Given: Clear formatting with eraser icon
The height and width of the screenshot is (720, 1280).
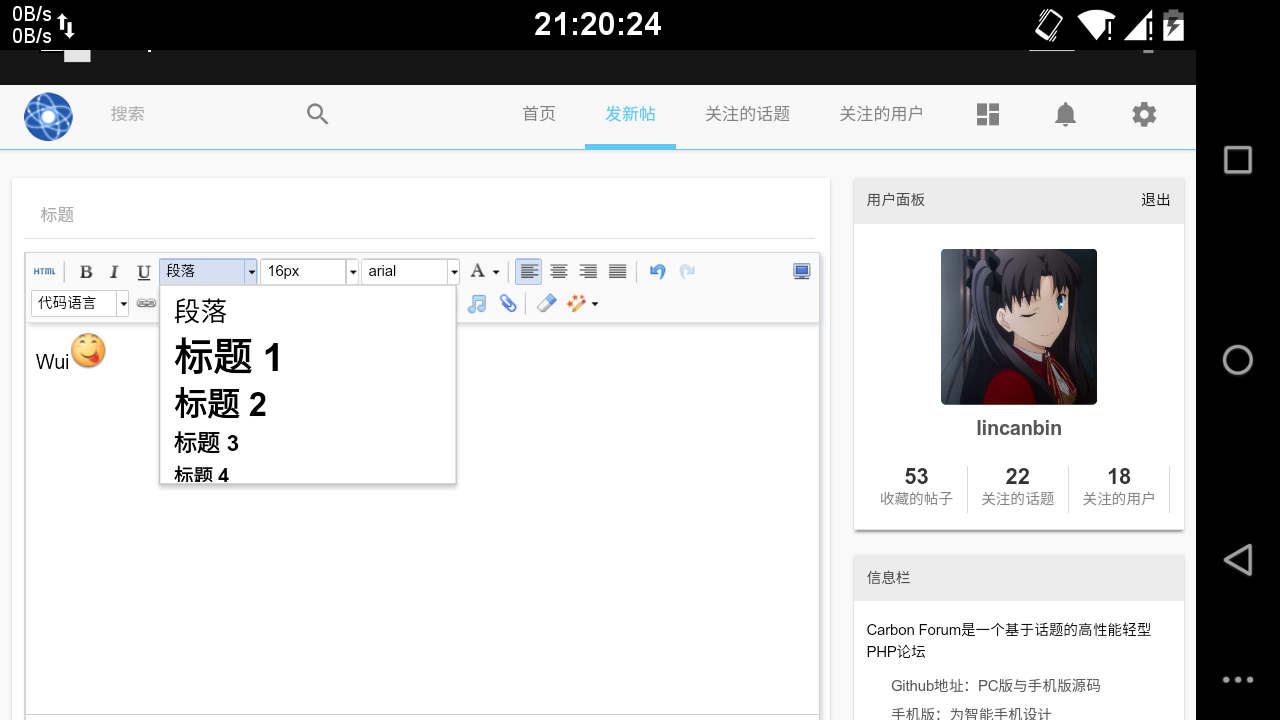Looking at the screenshot, I should tap(546, 303).
